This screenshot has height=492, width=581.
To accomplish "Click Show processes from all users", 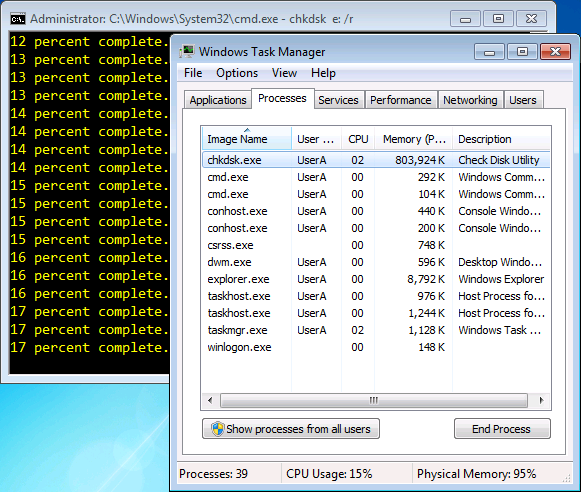I will (x=291, y=429).
